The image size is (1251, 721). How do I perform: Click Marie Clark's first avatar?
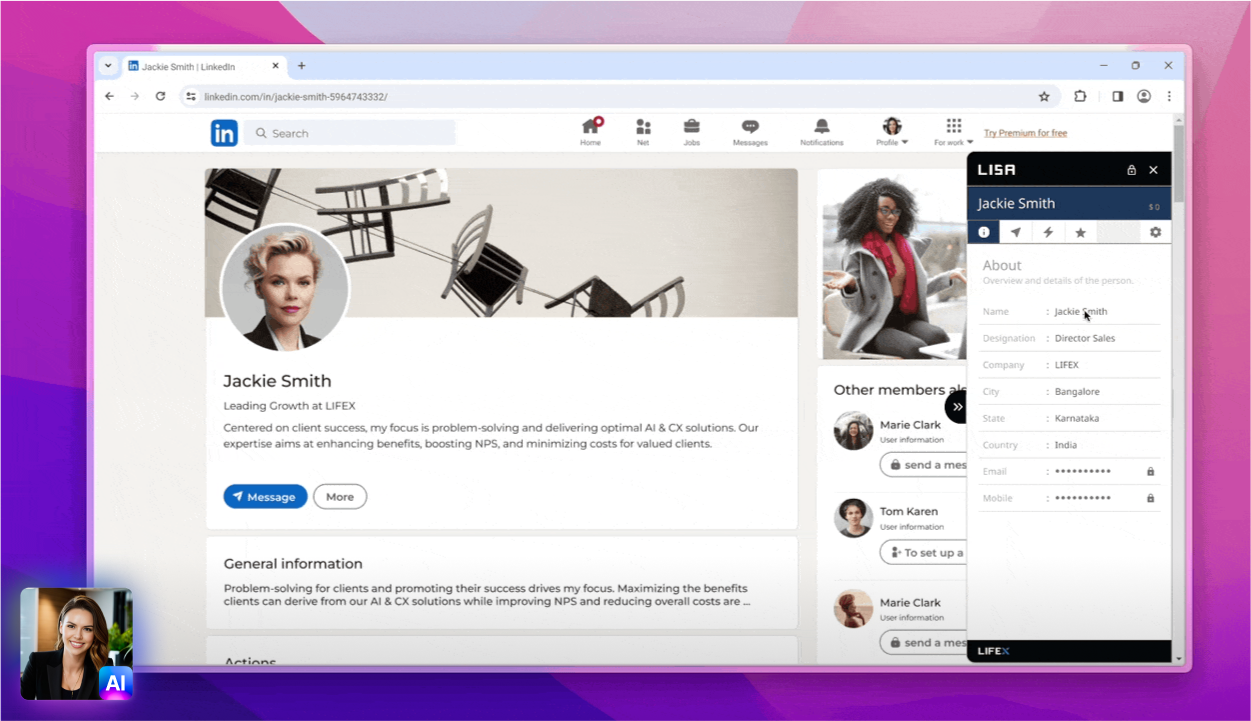pyautogui.click(x=853, y=431)
